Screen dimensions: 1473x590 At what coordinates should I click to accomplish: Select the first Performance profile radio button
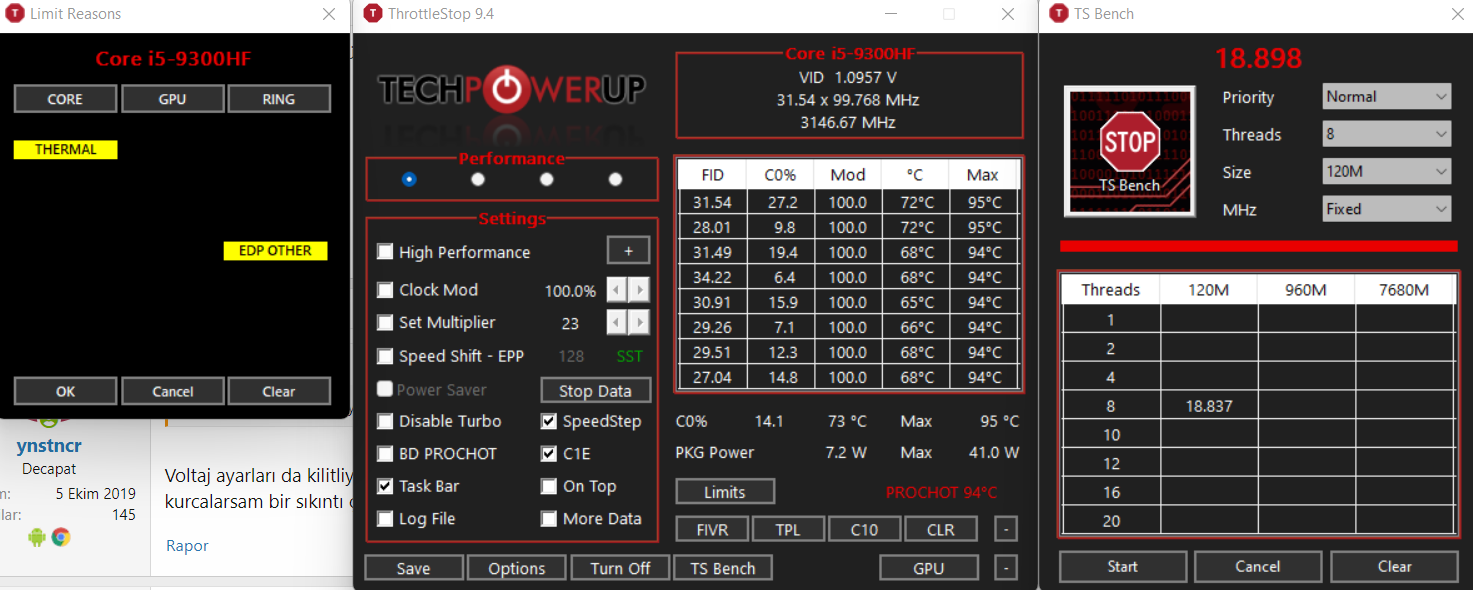(409, 179)
